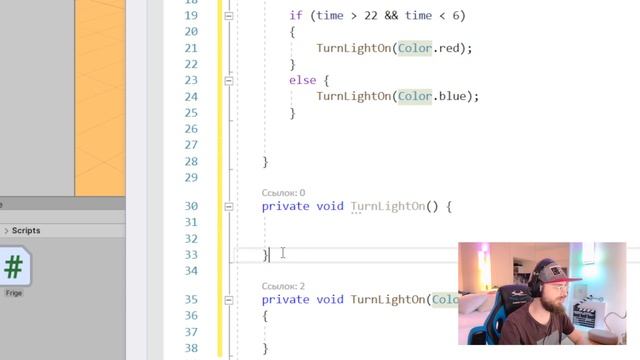This screenshot has height=360, width=640.
Task: Click TurnLightOn call on line 24
Action: pos(353,97)
